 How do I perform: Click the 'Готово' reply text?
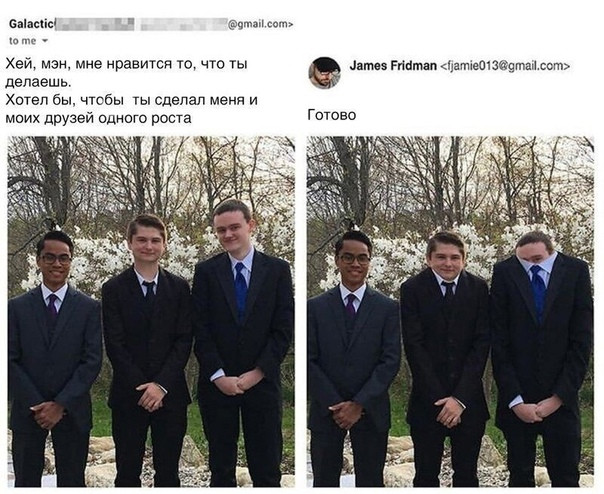coord(332,115)
